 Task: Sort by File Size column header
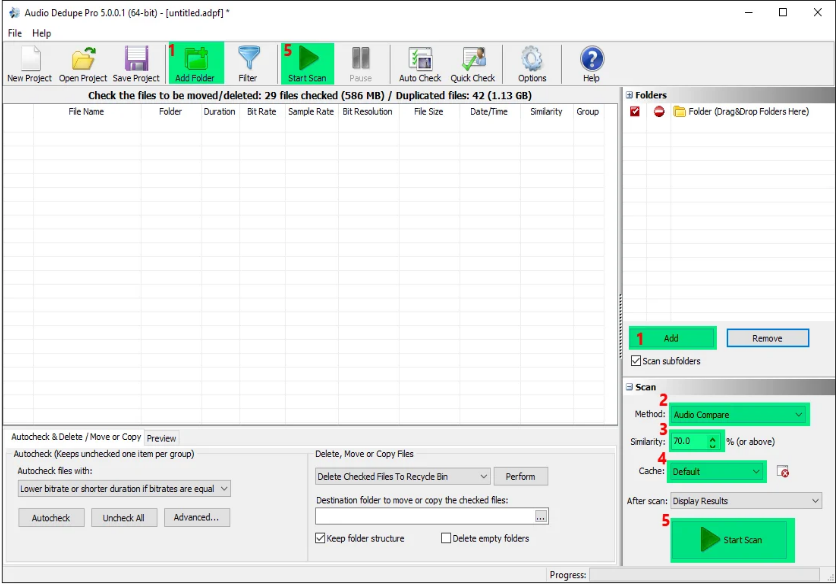(429, 111)
